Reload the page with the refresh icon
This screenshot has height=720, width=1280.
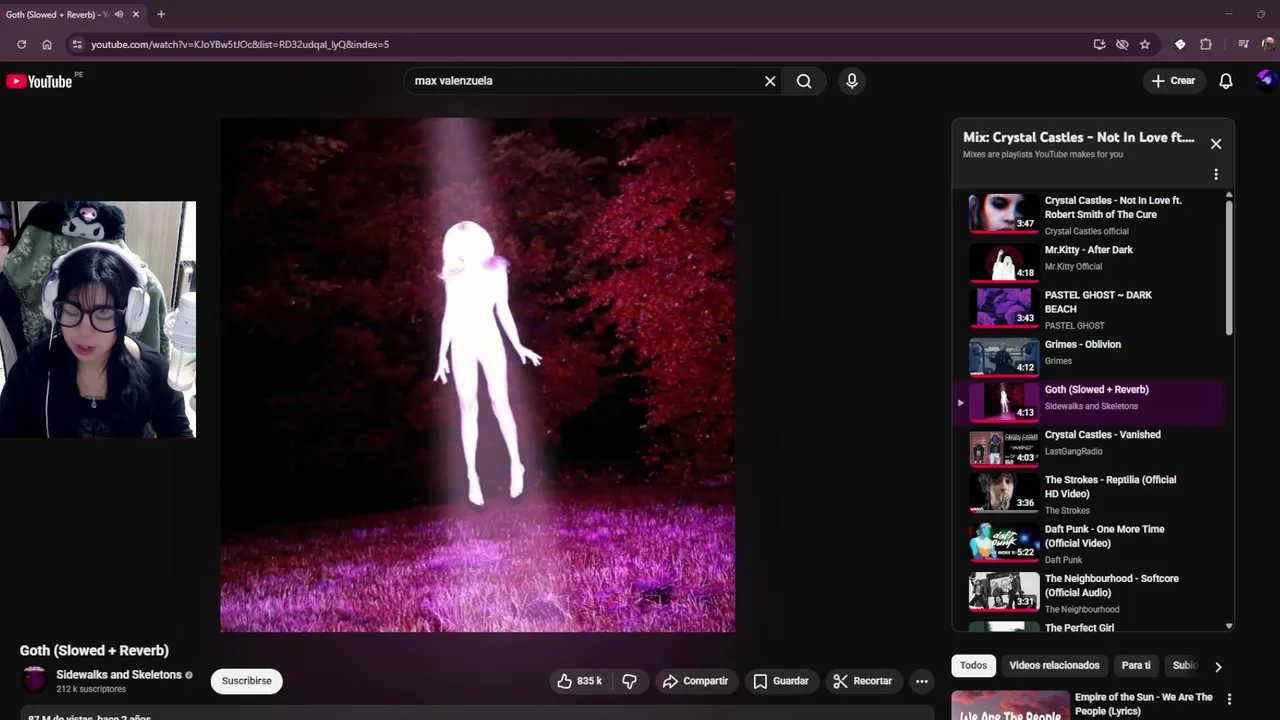21,44
